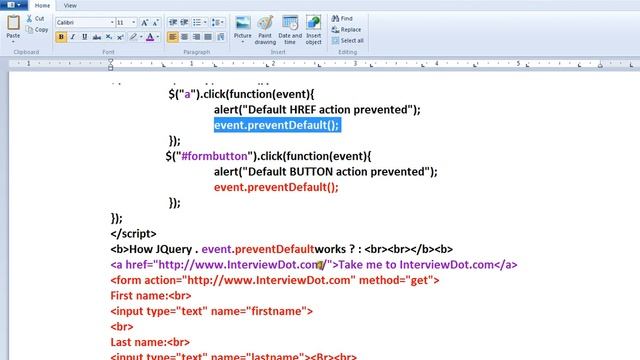Open the font size dropdown

click(133, 22)
